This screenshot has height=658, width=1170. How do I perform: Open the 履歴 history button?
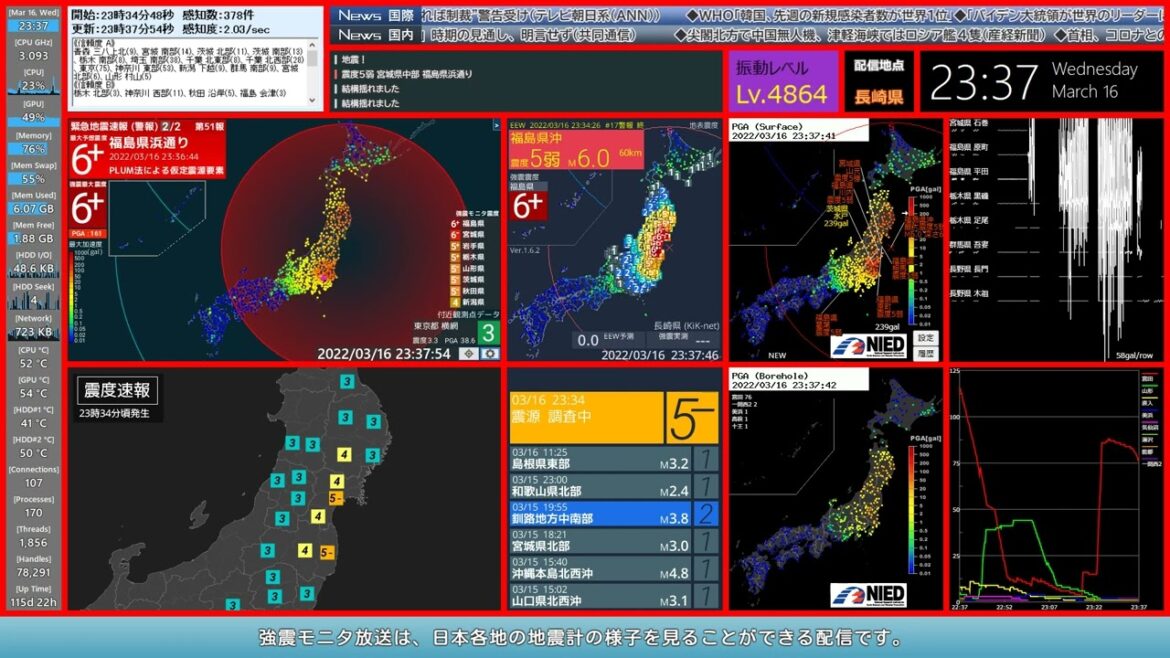pos(925,353)
